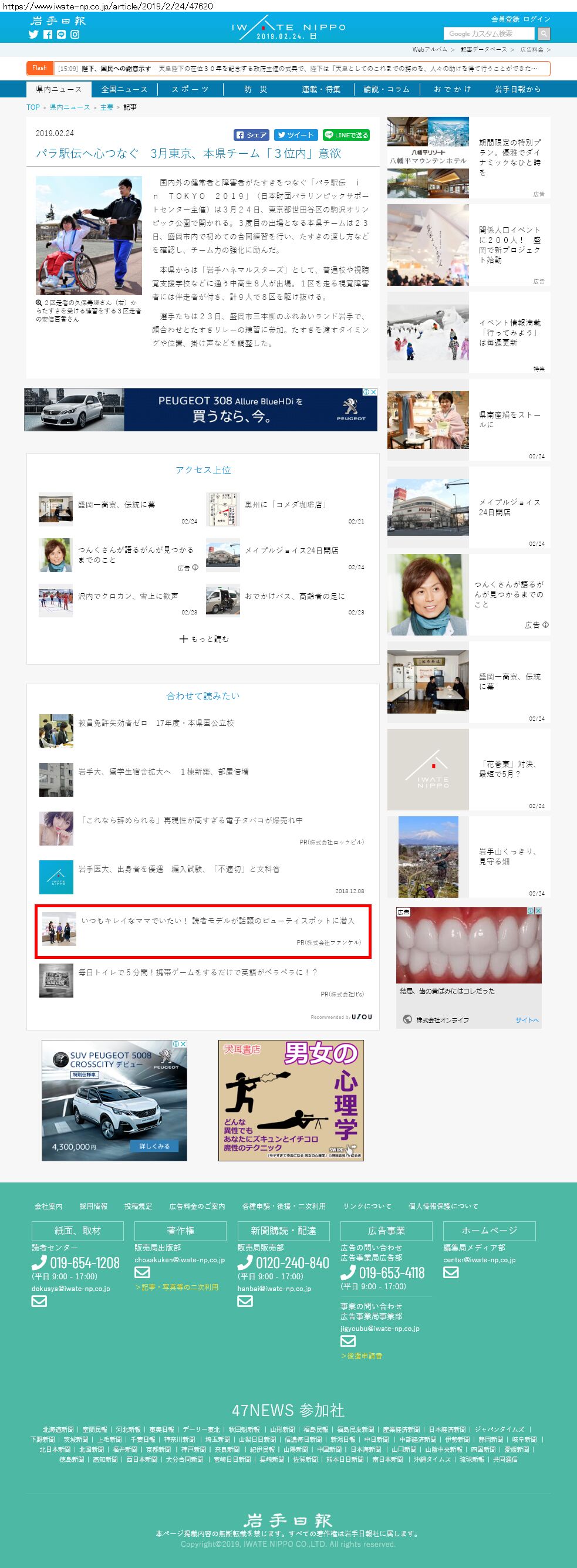Expand もっと読む in access ranking
The width and height of the screenshot is (577, 1568).
click(x=203, y=639)
